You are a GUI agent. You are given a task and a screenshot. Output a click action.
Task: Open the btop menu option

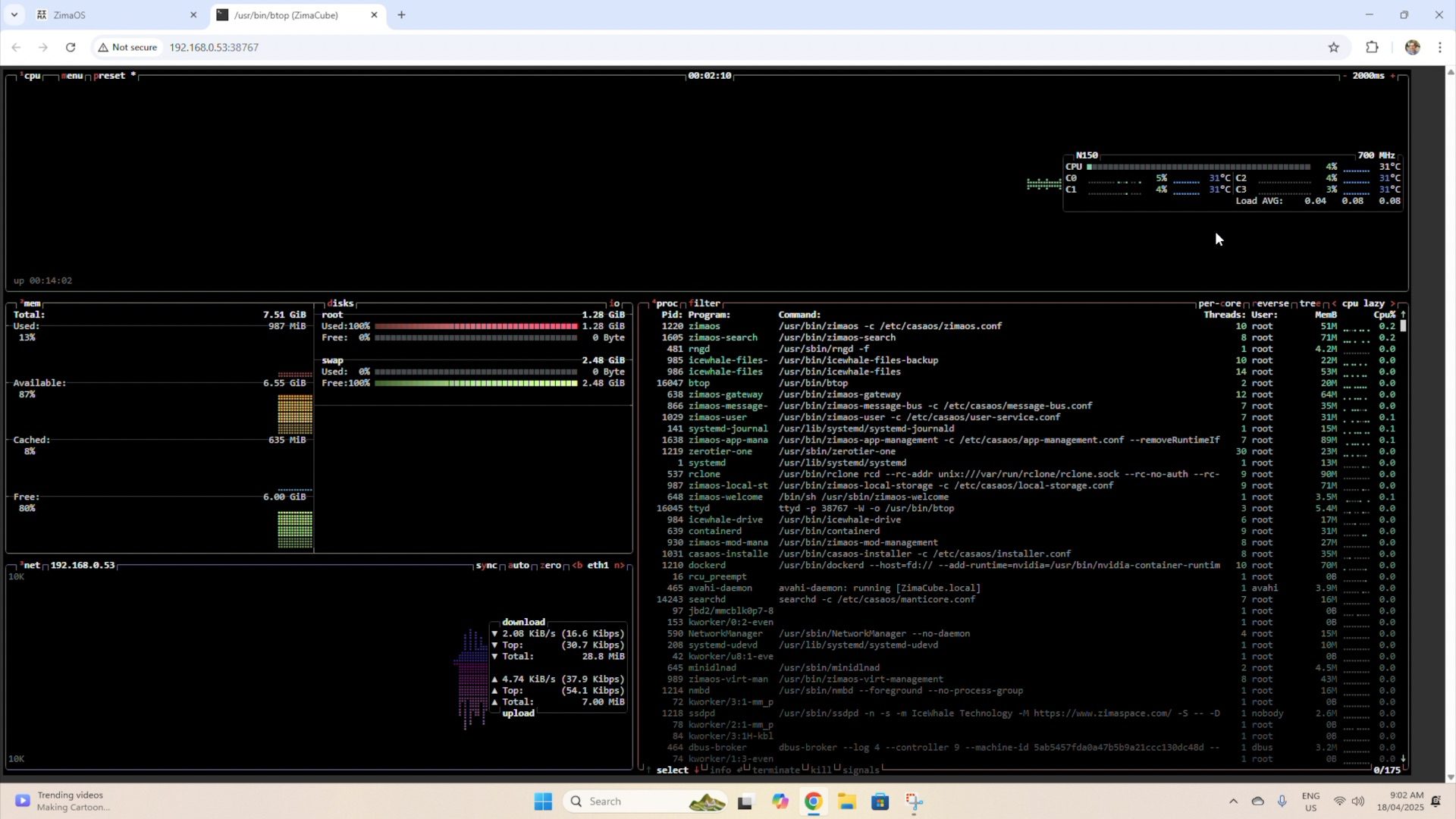pos(72,76)
